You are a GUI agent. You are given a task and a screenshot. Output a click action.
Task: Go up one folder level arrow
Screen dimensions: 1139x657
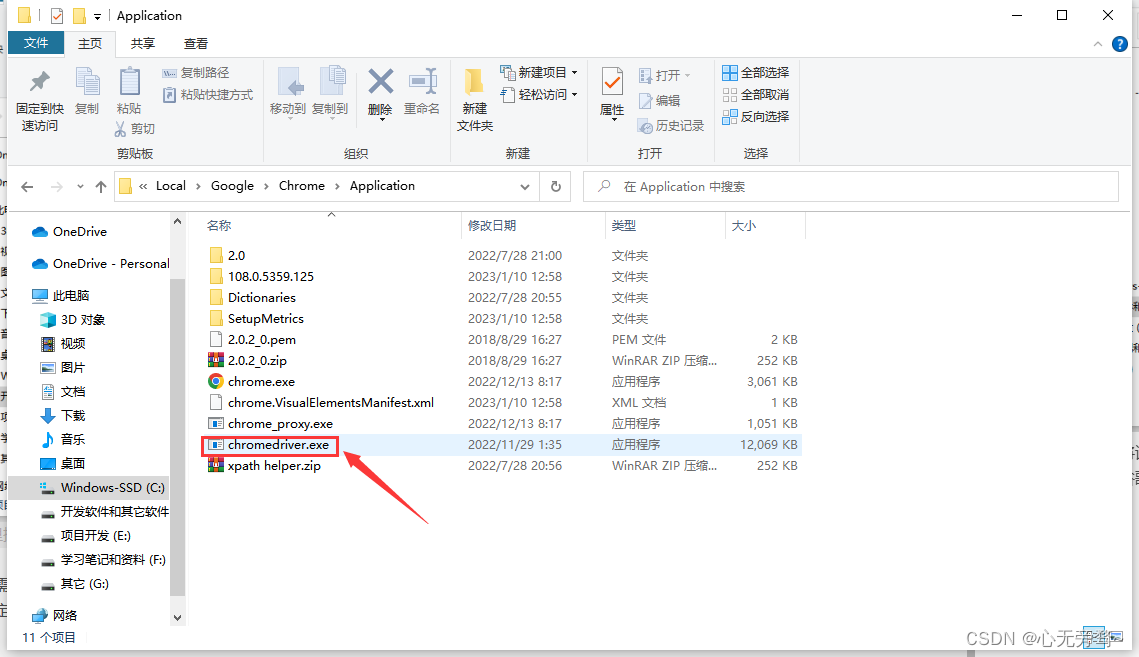coord(101,187)
